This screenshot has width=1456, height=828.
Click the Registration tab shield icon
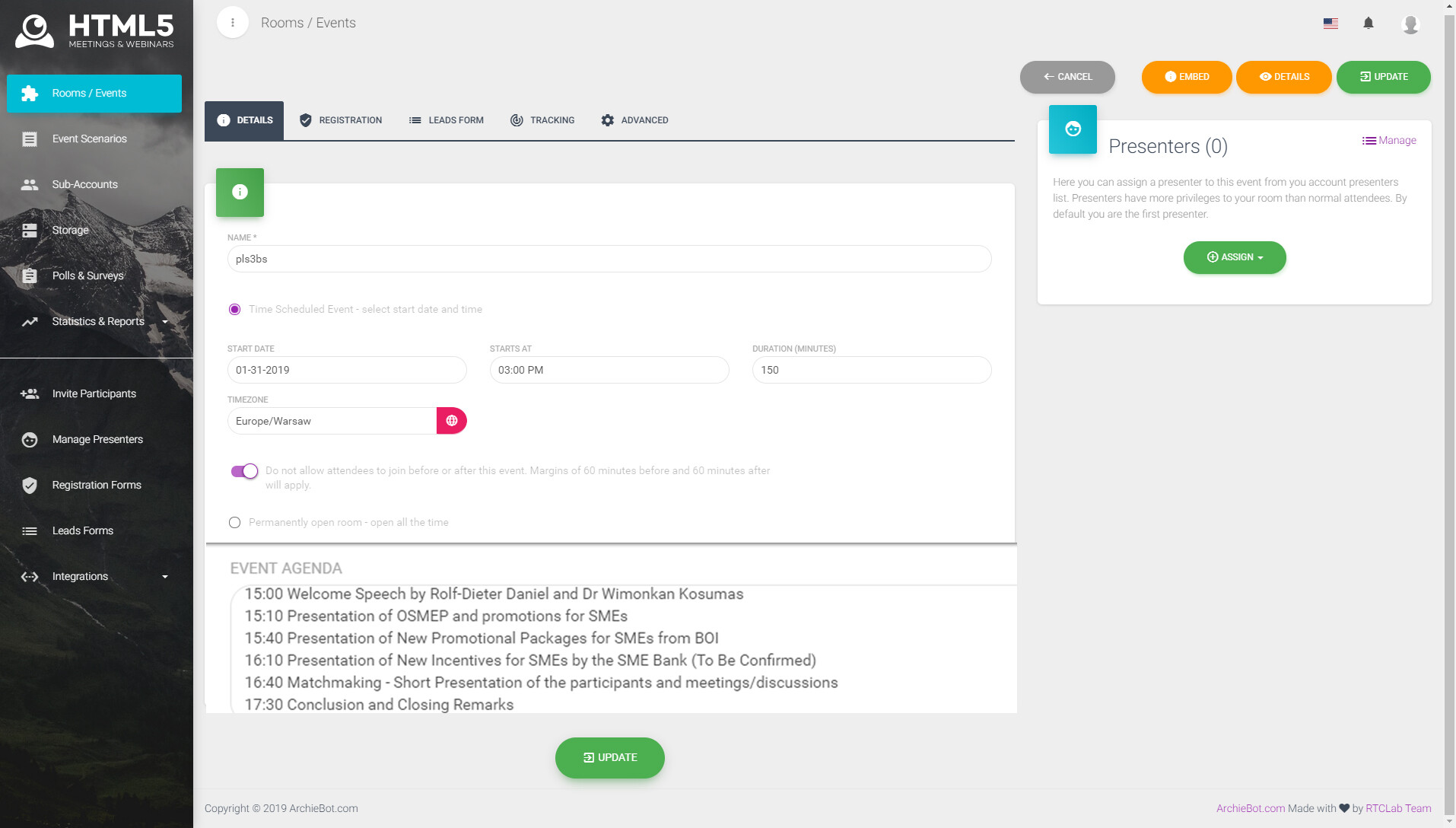(306, 120)
